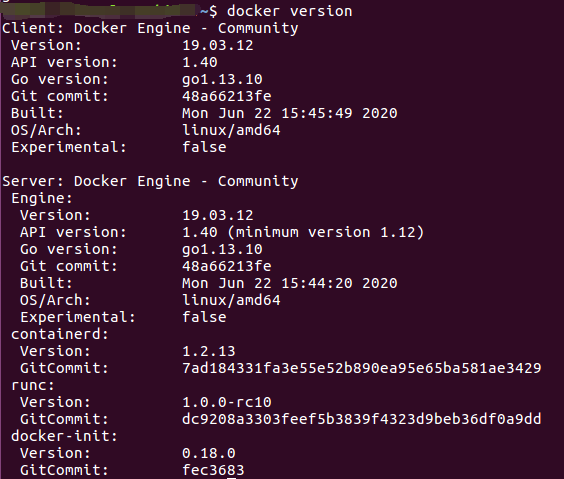Click the server Experimental value false
This screenshot has width=564, height=479.
click(x=204, y=317)
